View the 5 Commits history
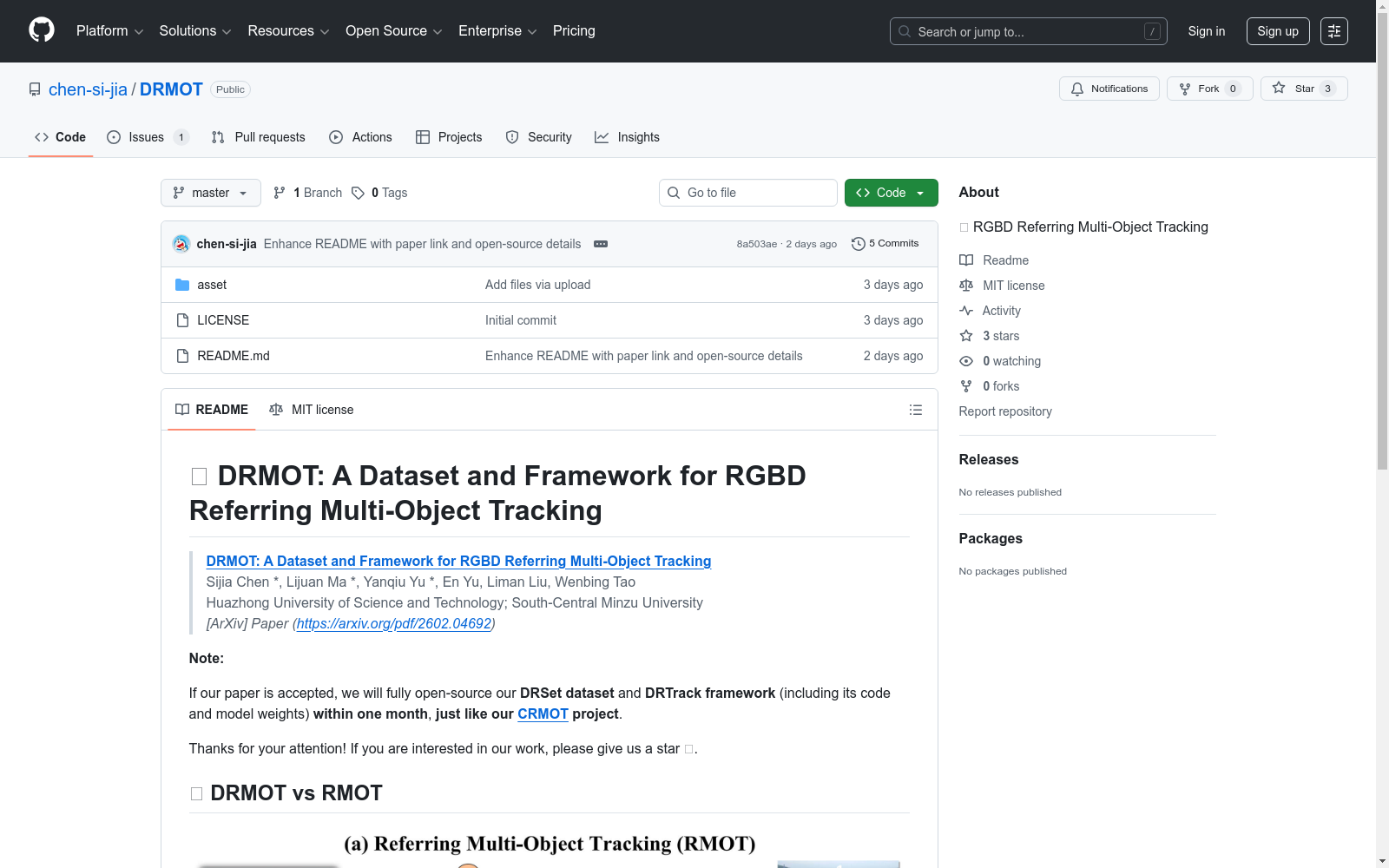The height and width of the screenshot is (868, 1389). click(885, 244)
